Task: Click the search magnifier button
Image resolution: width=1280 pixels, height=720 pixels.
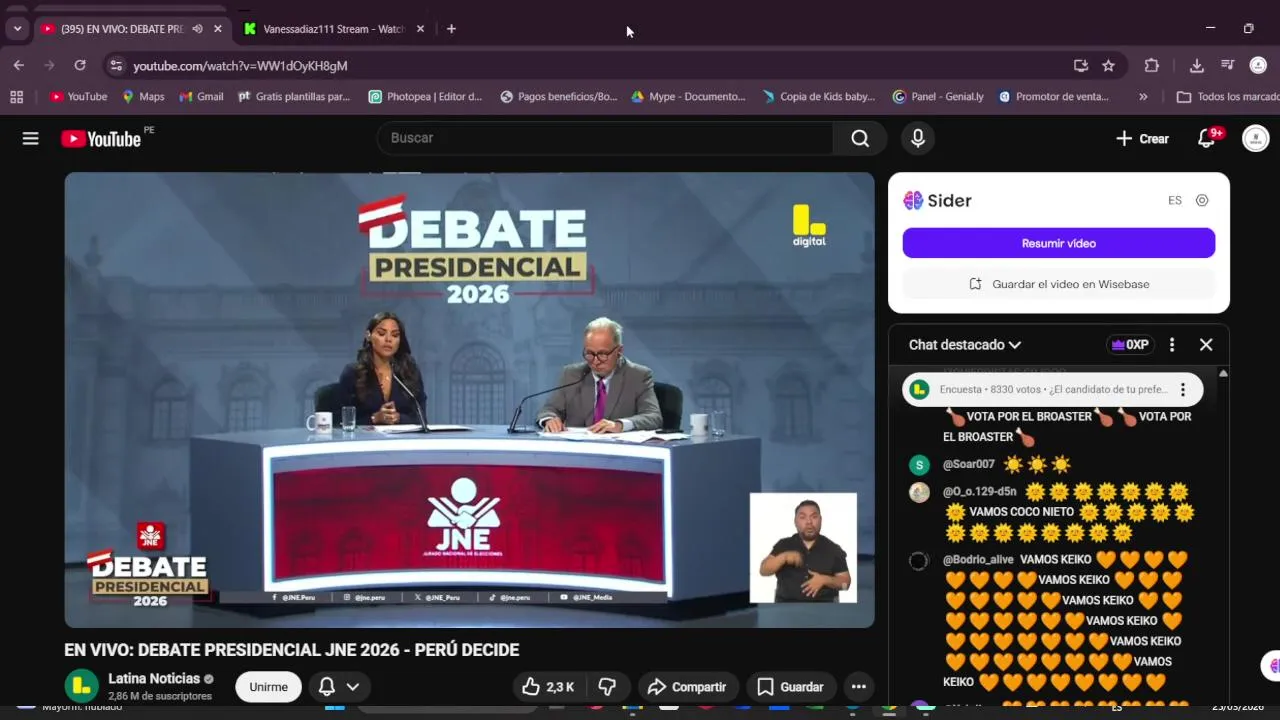Action: point(860,138)
